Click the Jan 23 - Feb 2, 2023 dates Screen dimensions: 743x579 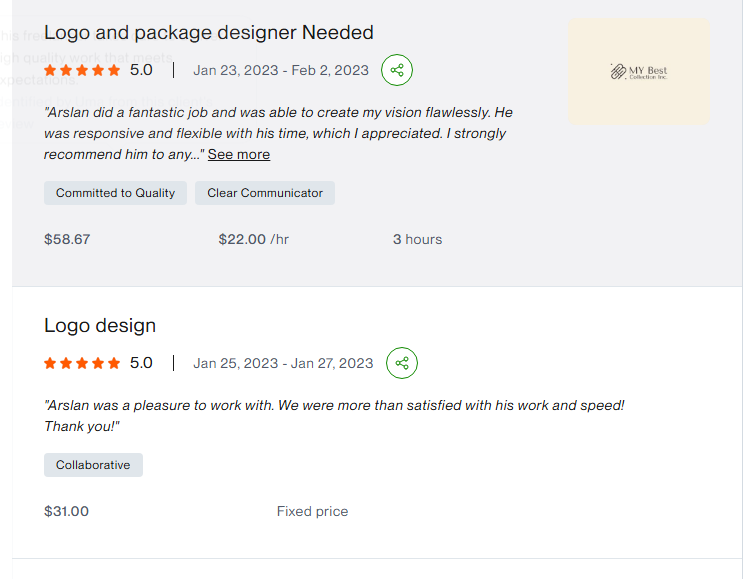coord(281,70)
